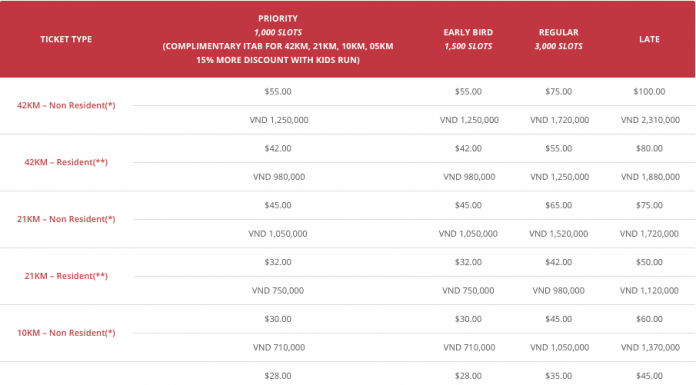Viewport: 696px width, 385px height.
Task: Click the $100.00 late price for 42KM
Action: point(649,91)
